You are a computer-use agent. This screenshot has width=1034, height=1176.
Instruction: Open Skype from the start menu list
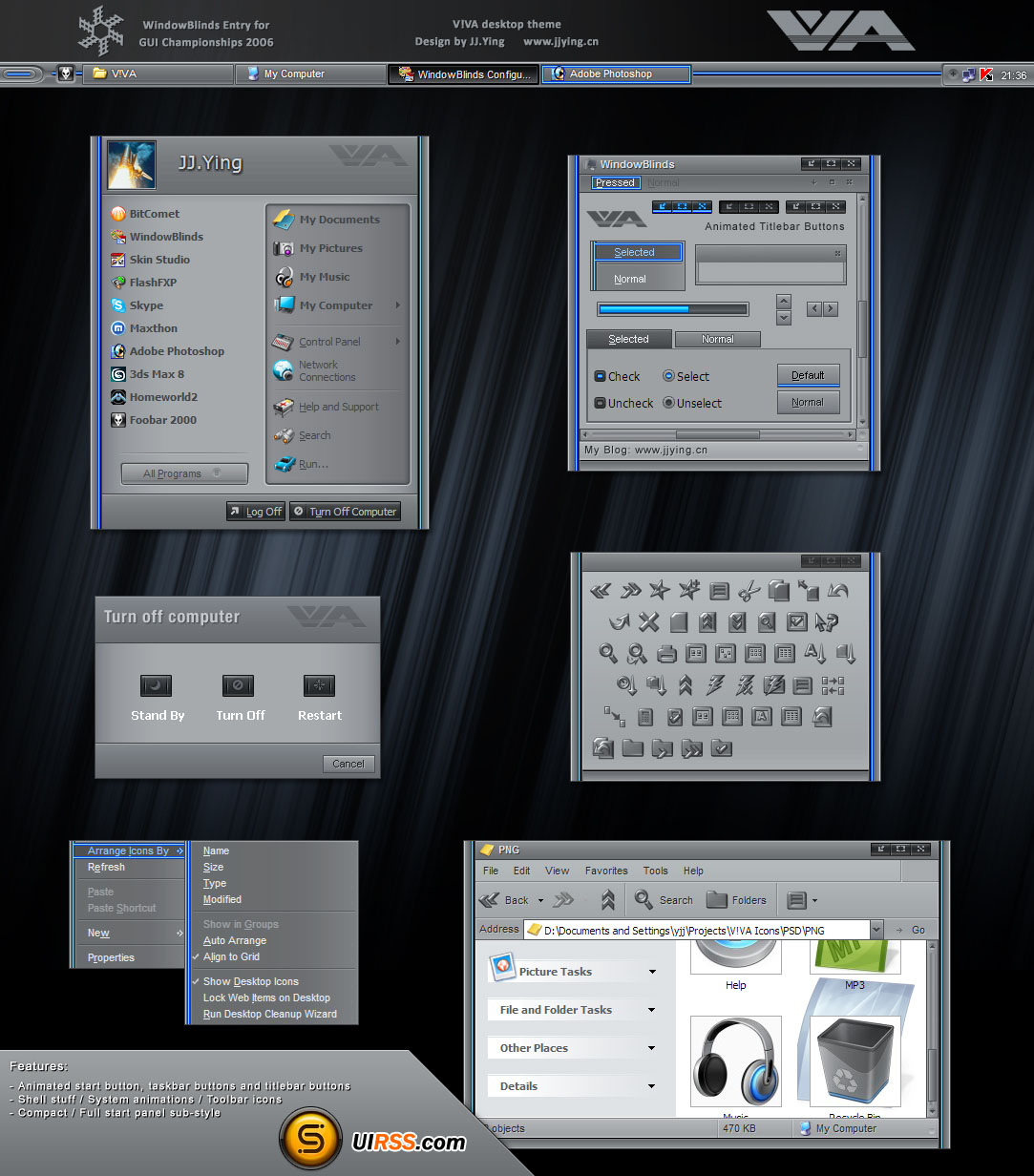pyautogui.click(x=137, y=305)
